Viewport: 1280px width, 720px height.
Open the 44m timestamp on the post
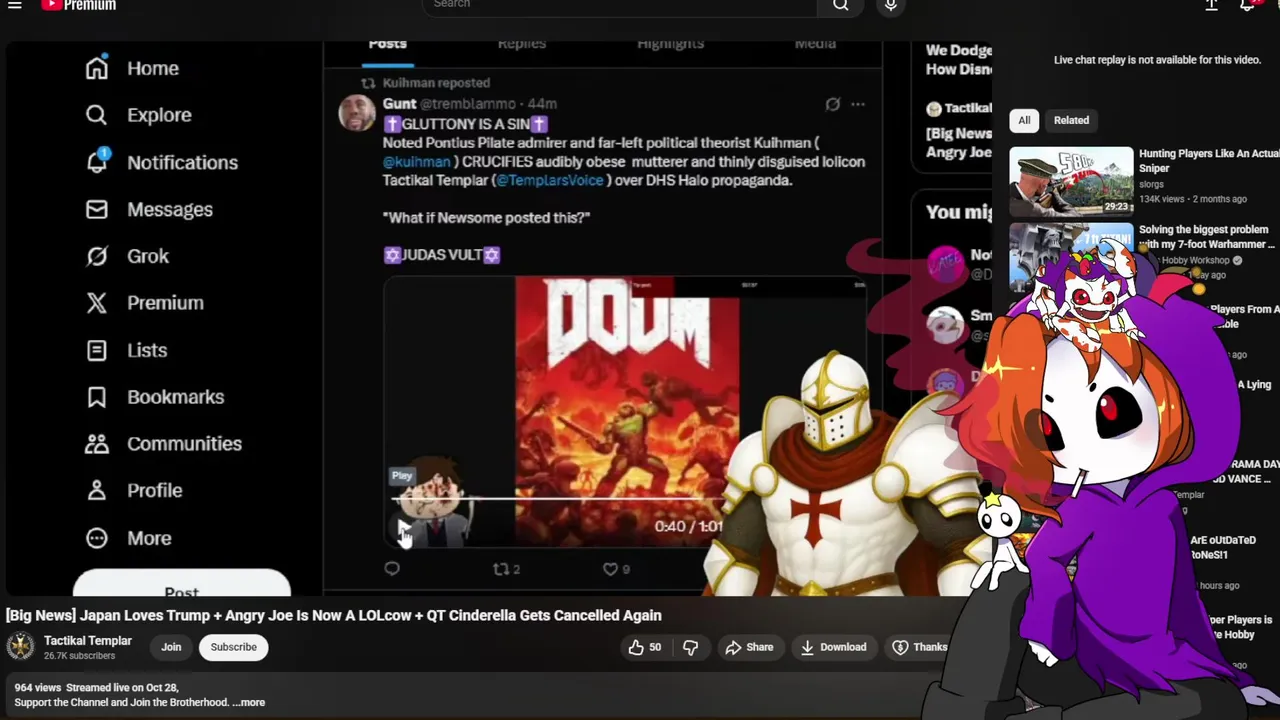pyautogui.click(x=542, y=104)
